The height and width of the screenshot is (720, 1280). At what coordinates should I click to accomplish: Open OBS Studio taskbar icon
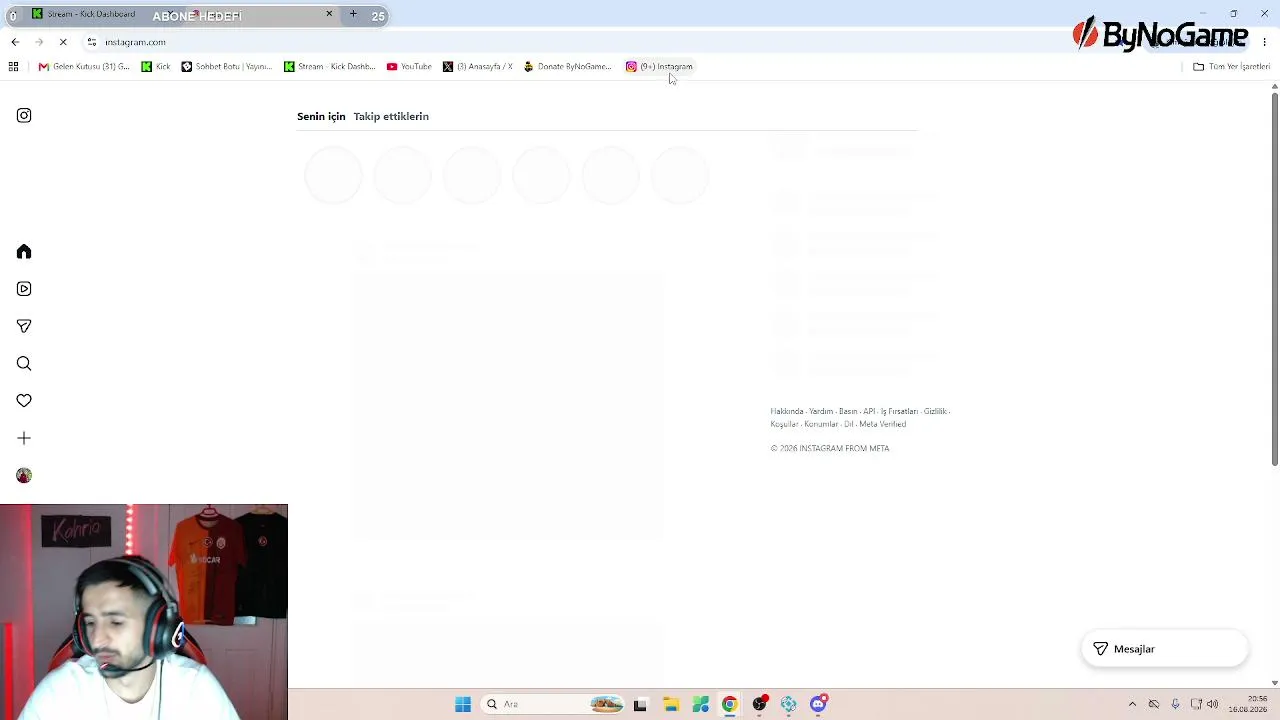pos(760,704)
